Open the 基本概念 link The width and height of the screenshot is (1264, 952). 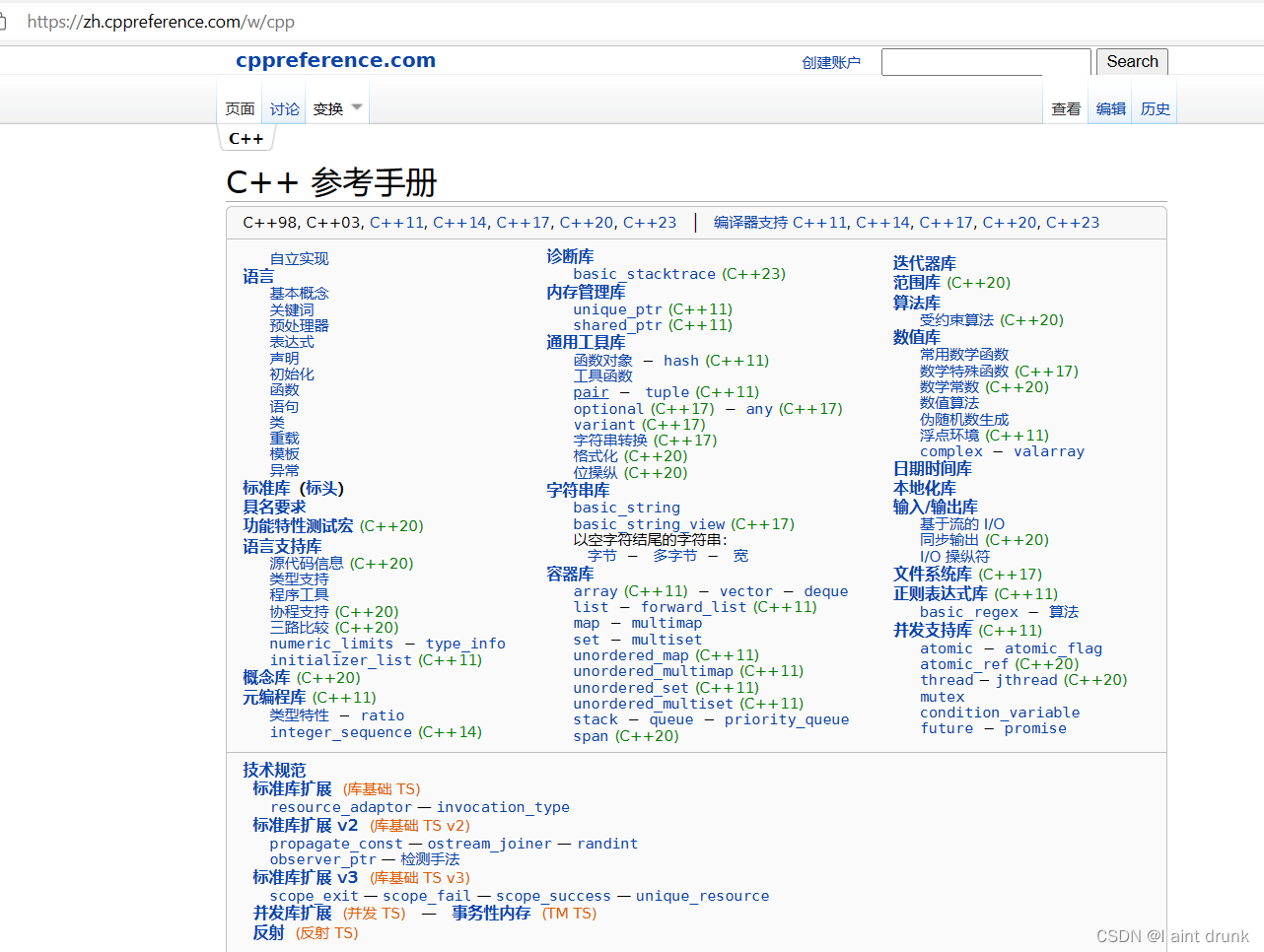pos(300,293)
